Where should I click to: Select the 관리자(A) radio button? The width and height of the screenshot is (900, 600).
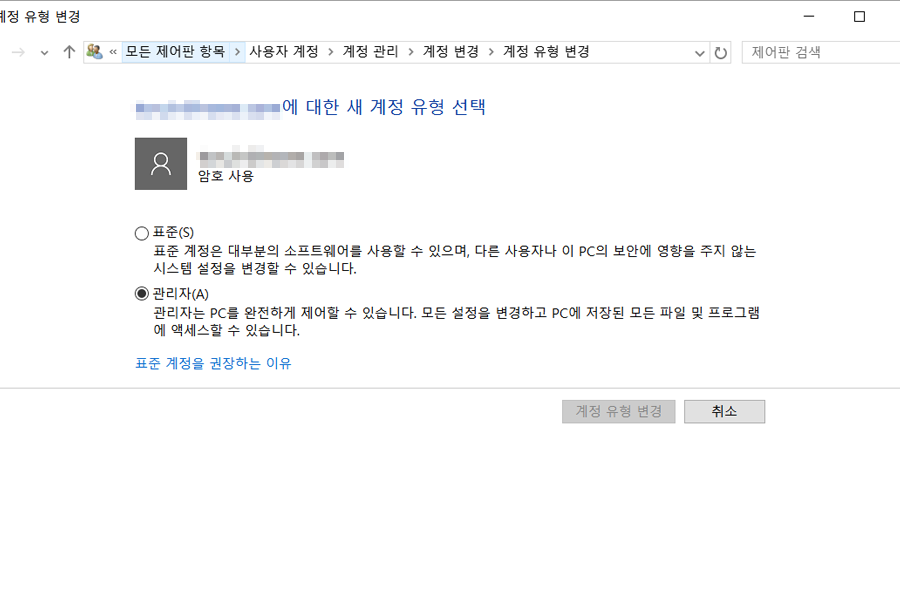click(142, 294)
